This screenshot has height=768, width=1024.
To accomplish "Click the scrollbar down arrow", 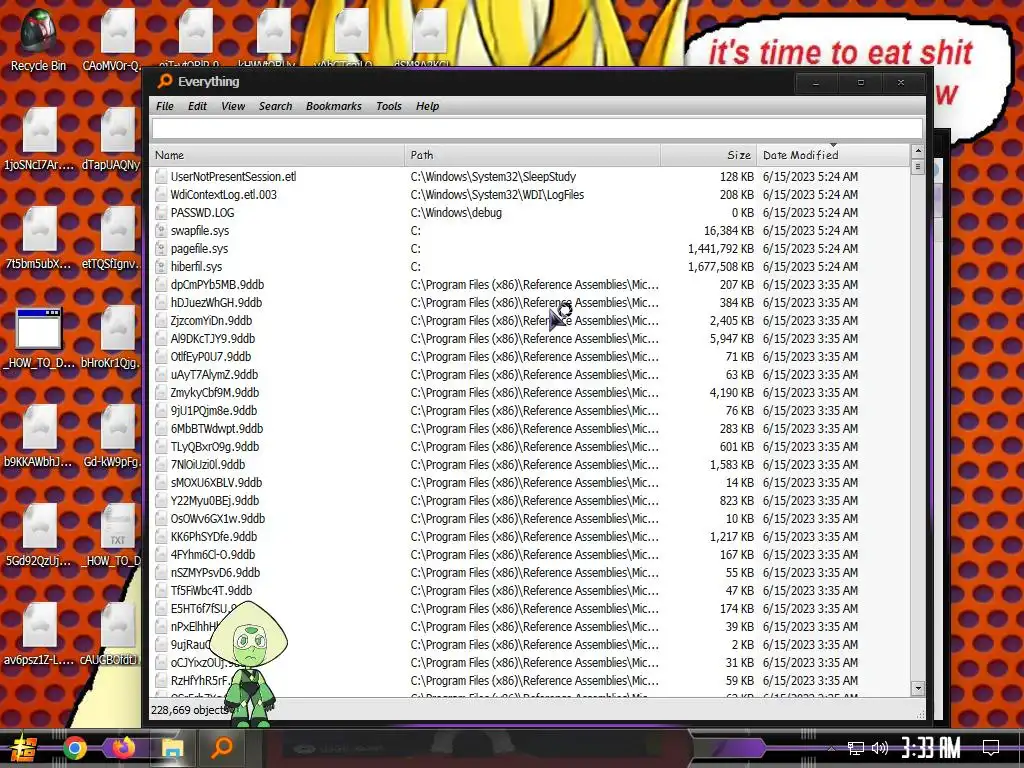I will click(x=918, y=688).
